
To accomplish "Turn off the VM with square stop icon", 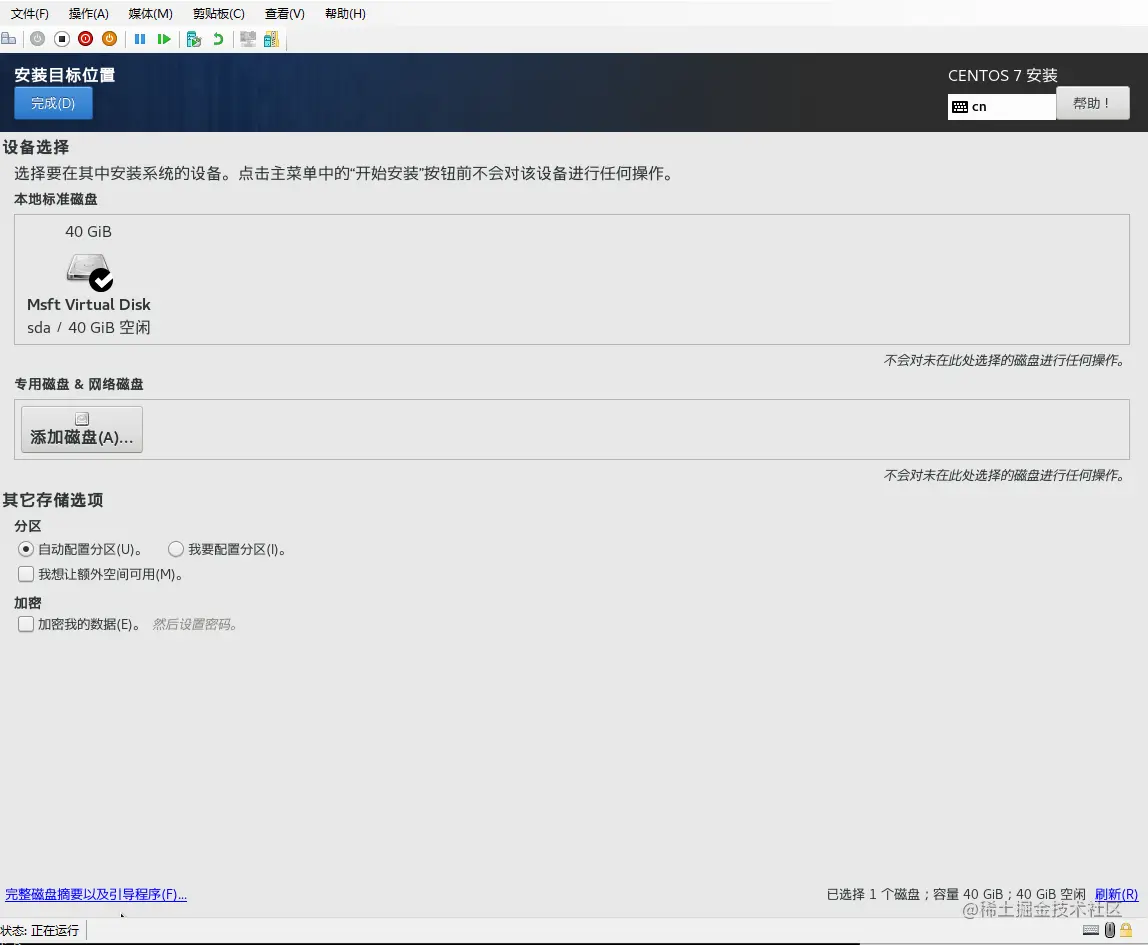I will point(62,39).
